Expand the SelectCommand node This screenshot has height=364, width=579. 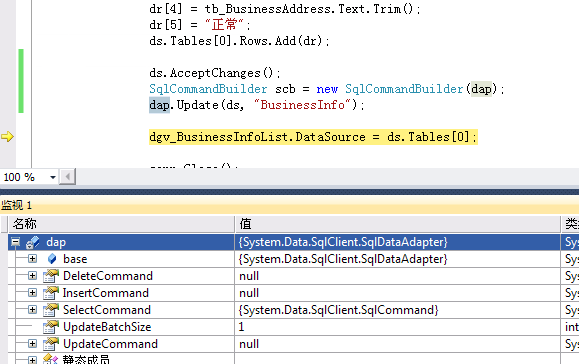32,310
